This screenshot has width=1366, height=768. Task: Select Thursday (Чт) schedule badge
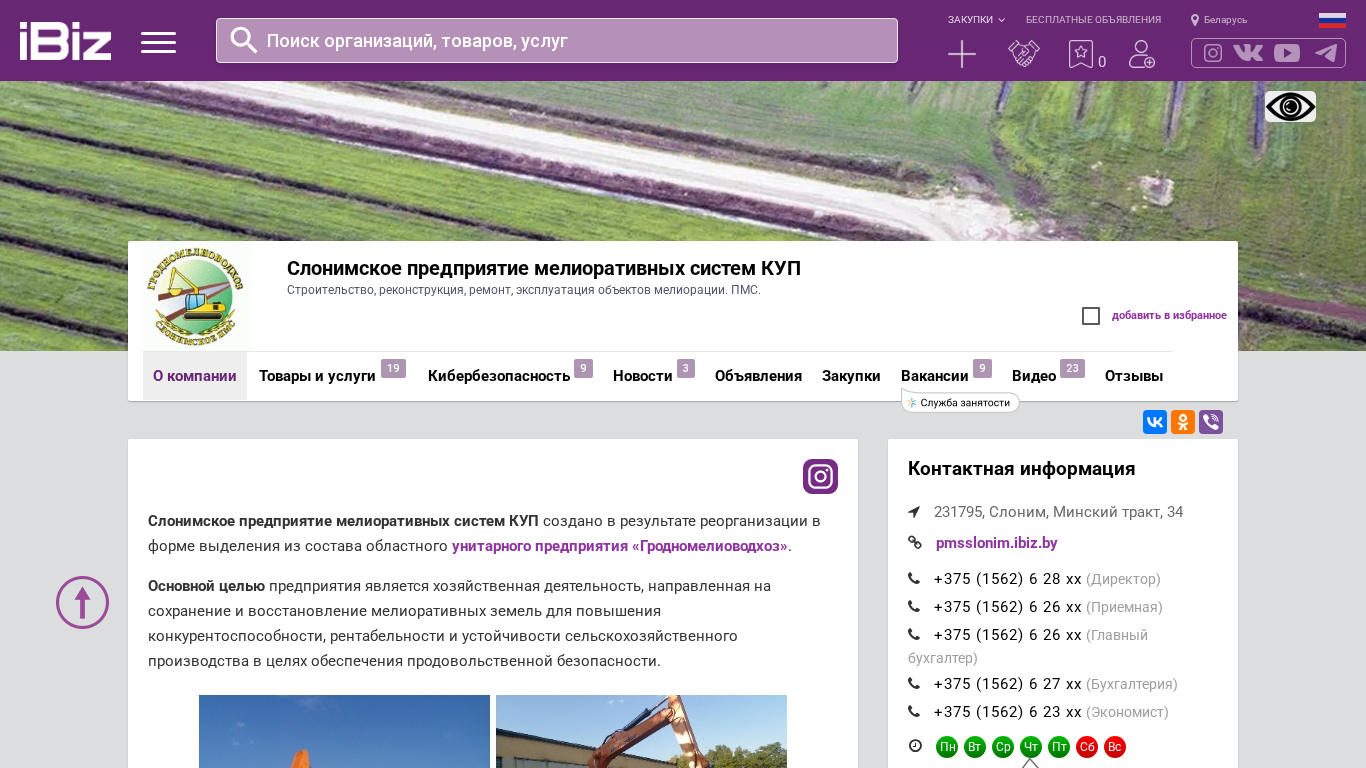click(1031, 747)
